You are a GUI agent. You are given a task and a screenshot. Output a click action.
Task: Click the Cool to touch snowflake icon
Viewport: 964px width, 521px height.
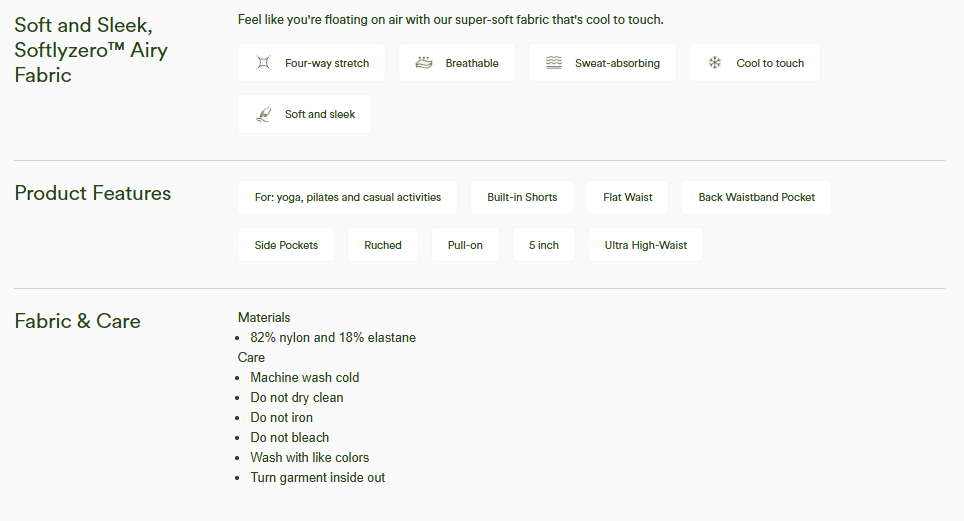[715, 63]
